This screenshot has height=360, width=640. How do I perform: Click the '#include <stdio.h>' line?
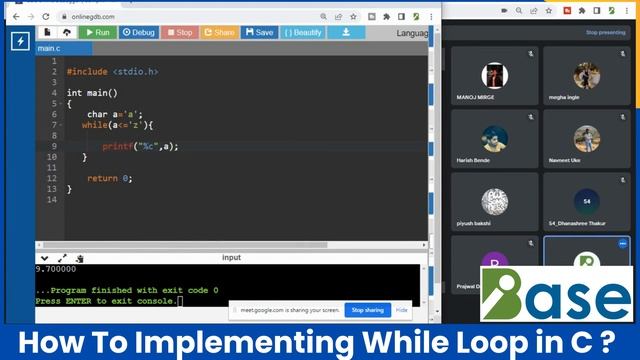(x=112, y=72)
